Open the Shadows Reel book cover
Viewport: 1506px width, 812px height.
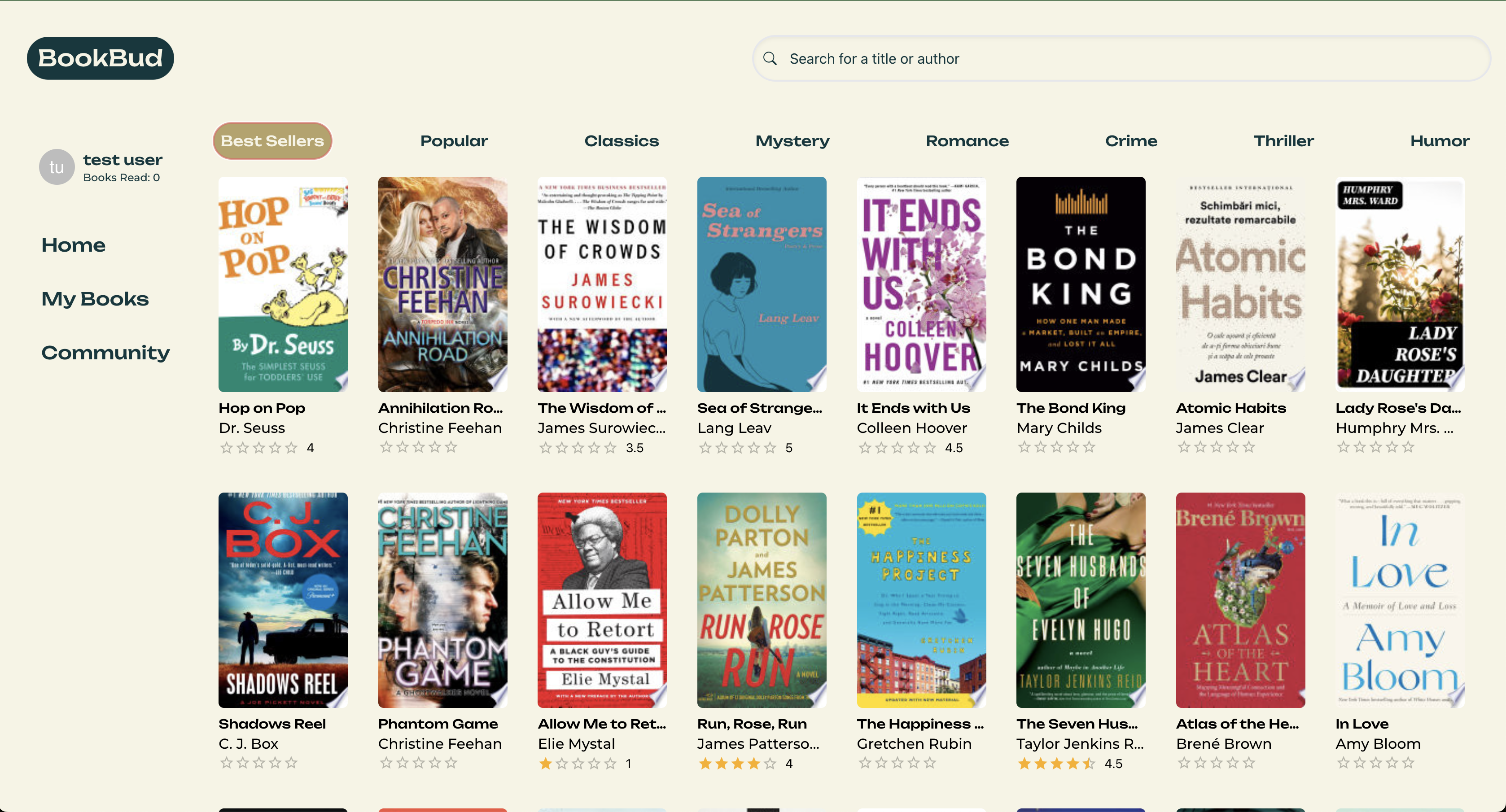point(283,600)
